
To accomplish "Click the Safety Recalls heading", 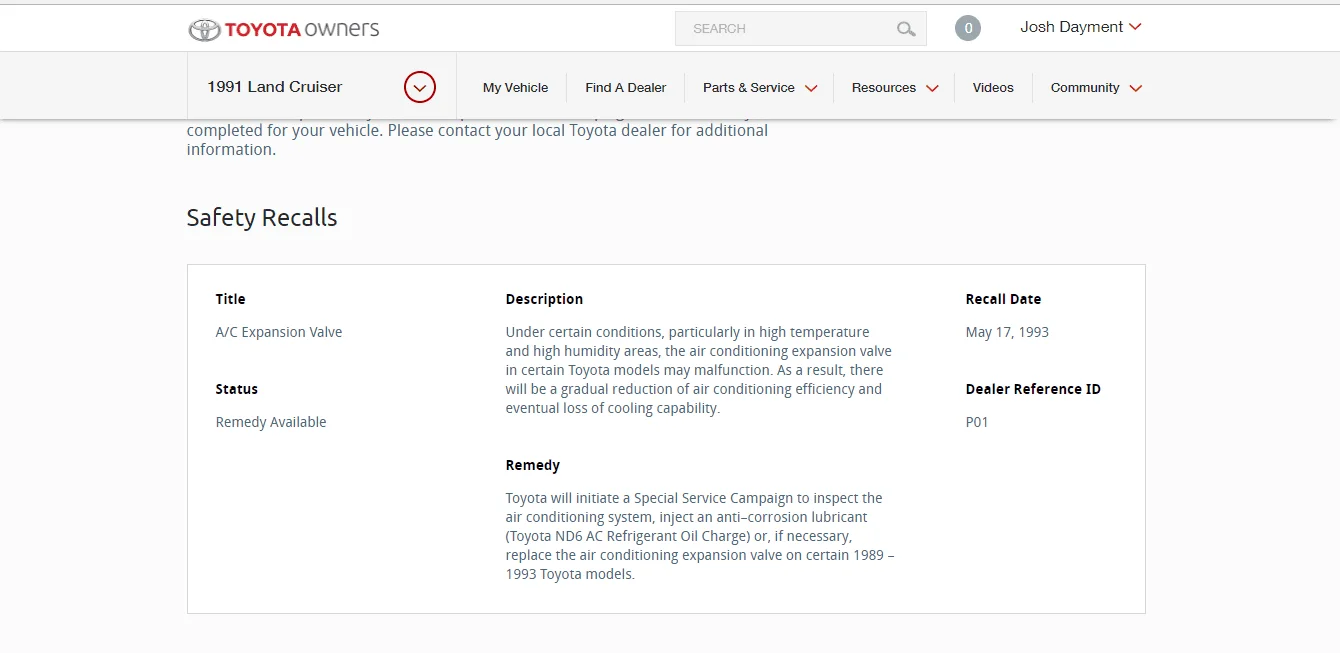I will (262, 218).
